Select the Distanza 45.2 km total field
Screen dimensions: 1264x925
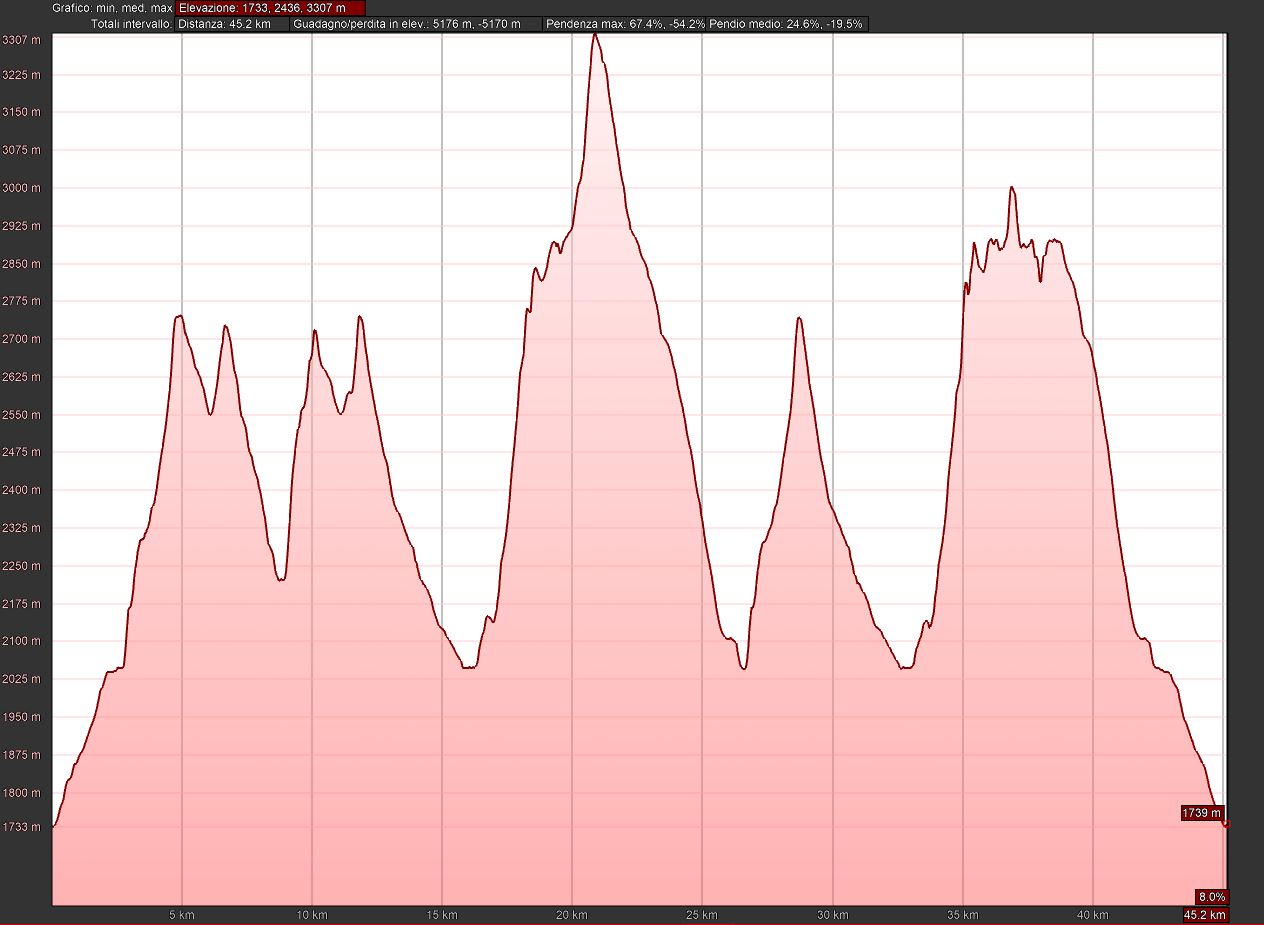[x=232, y=24]
